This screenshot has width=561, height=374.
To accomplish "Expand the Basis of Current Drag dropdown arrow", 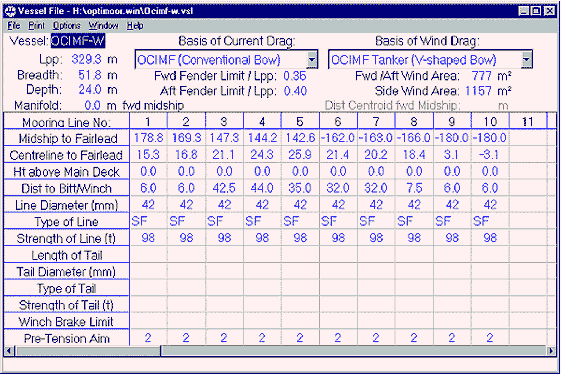I will tap(312, 60).
